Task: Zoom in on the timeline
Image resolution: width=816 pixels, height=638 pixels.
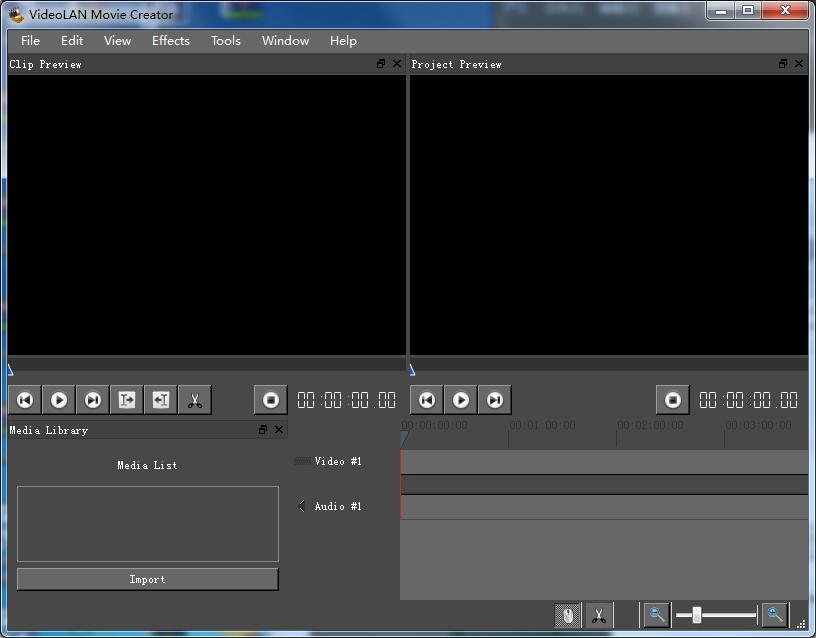Action: pyautogui.click(x=775, y=615)
